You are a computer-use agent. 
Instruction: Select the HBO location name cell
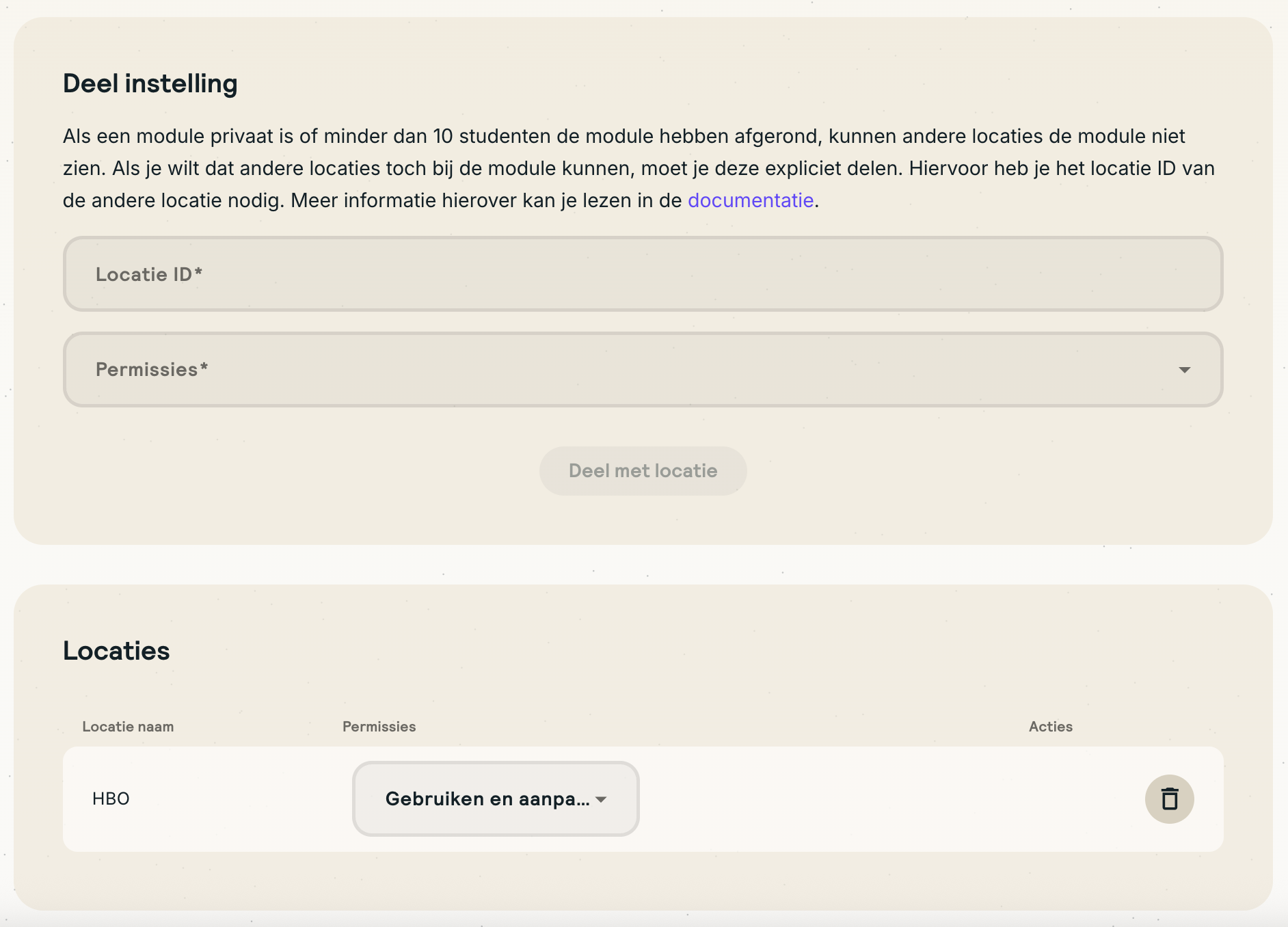[111, 798]
